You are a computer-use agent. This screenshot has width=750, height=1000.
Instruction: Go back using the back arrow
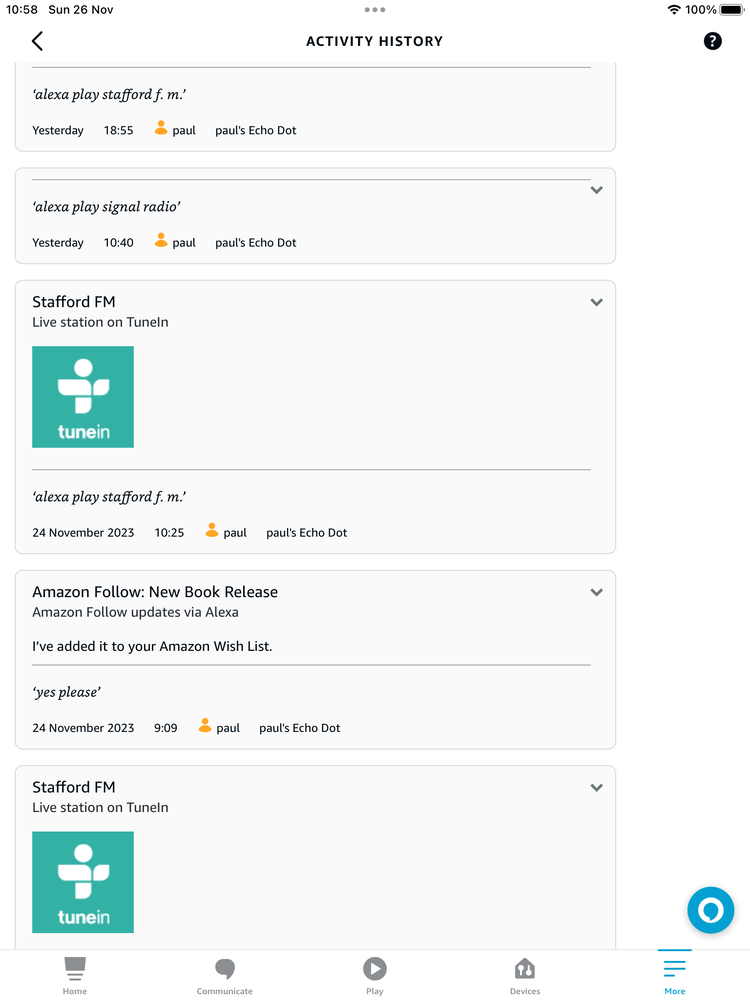37,41
